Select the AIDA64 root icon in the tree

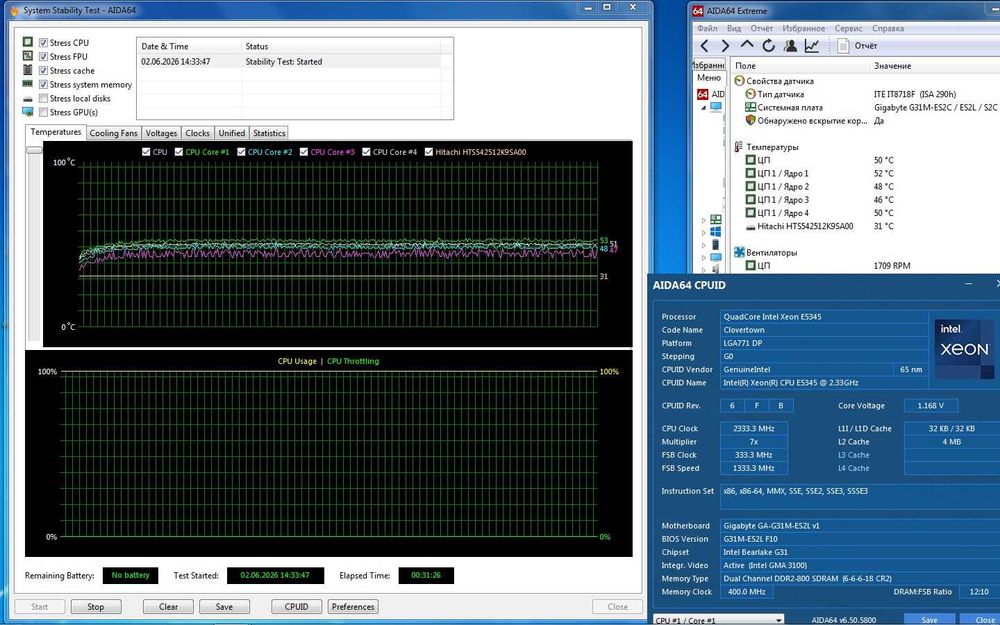(702, 94)
